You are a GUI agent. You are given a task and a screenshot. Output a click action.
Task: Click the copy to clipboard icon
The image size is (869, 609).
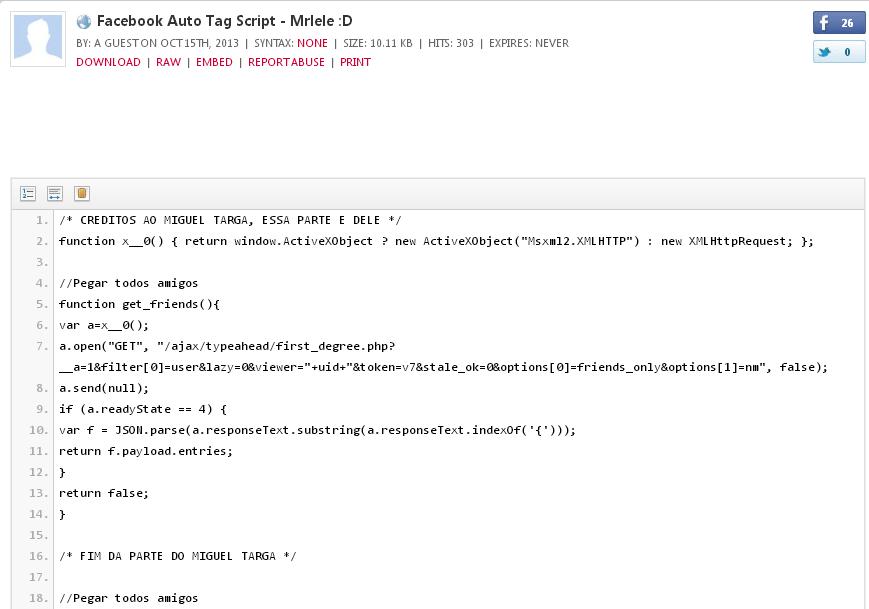tap(81, 193)
